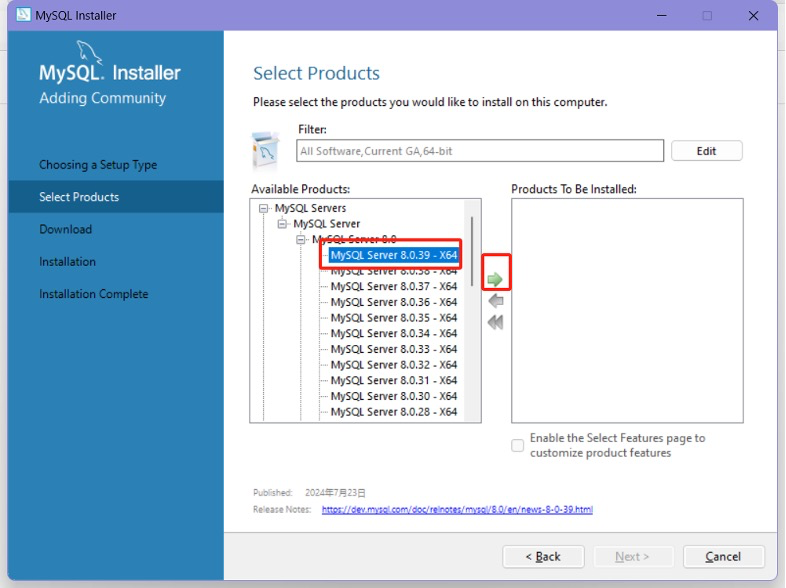
Task: Click the gray remove-product left arrow
Action: 495,301
